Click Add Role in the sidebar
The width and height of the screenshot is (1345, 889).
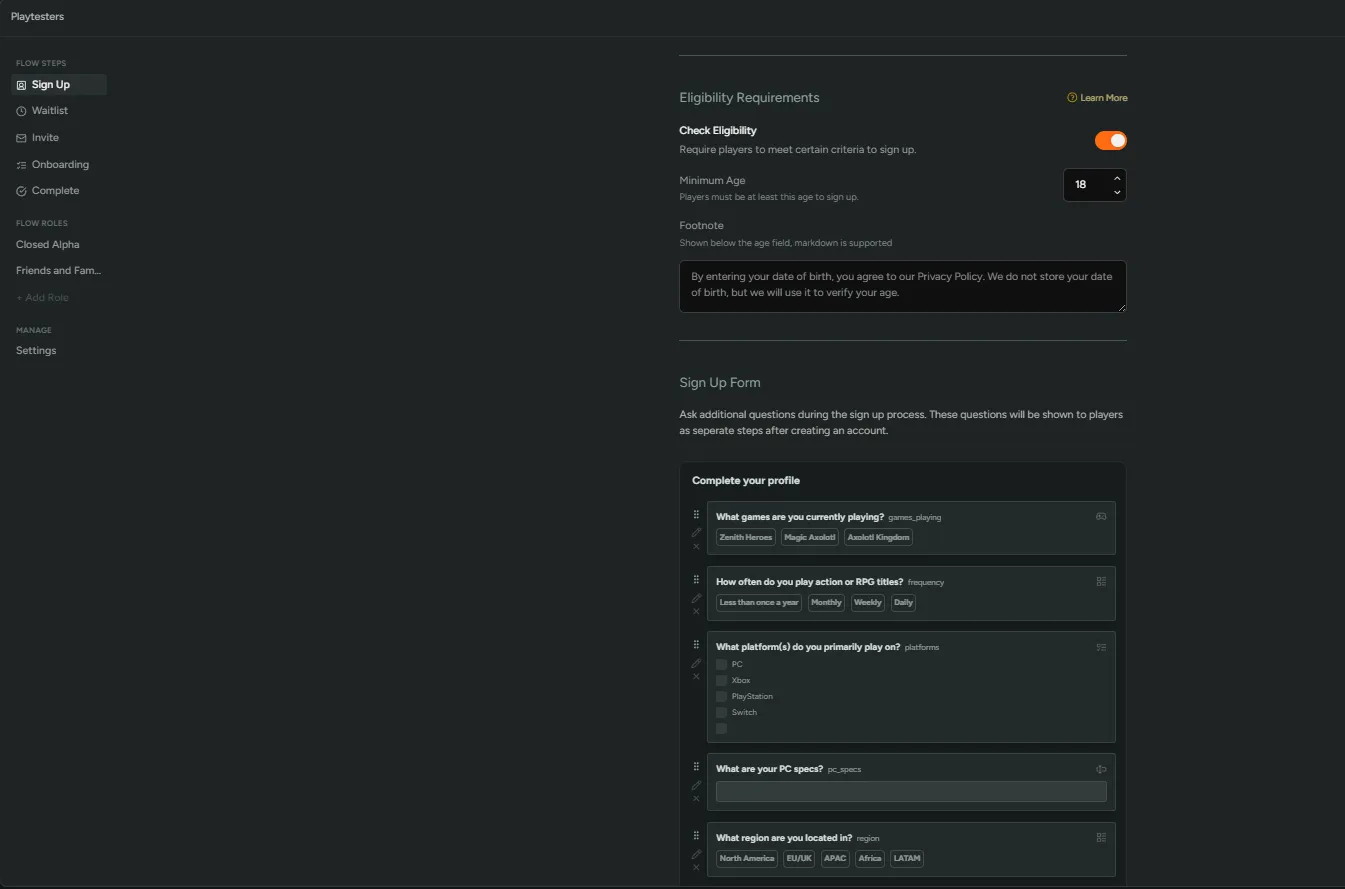[x=42, y=298]
